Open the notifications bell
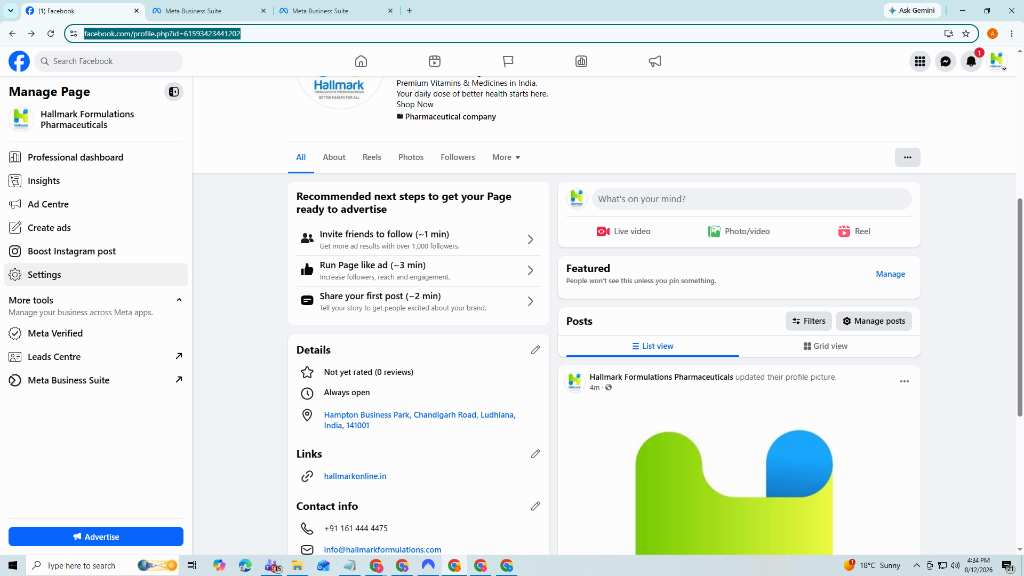Image resolution: width=1024 pixels, height=576 pixels. [971, 61]
